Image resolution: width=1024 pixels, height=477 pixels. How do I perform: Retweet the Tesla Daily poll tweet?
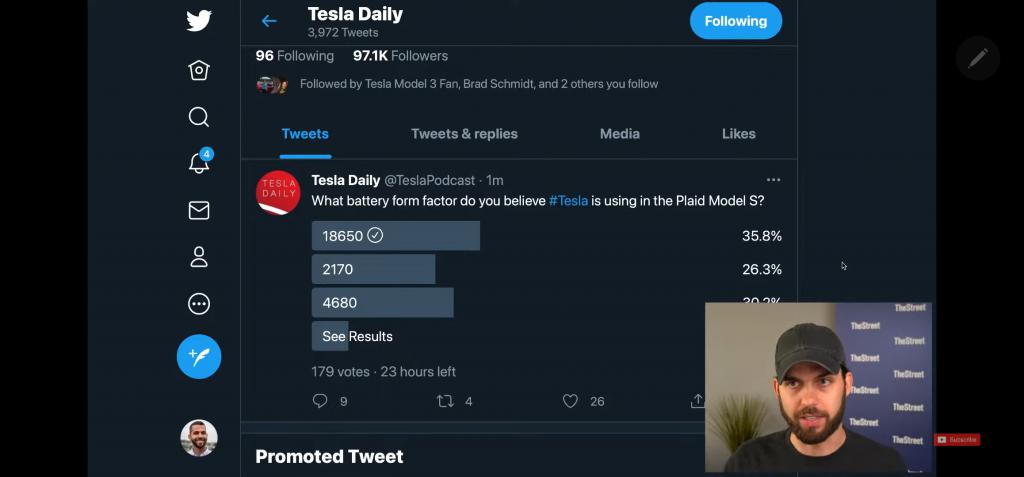(445, 401)
